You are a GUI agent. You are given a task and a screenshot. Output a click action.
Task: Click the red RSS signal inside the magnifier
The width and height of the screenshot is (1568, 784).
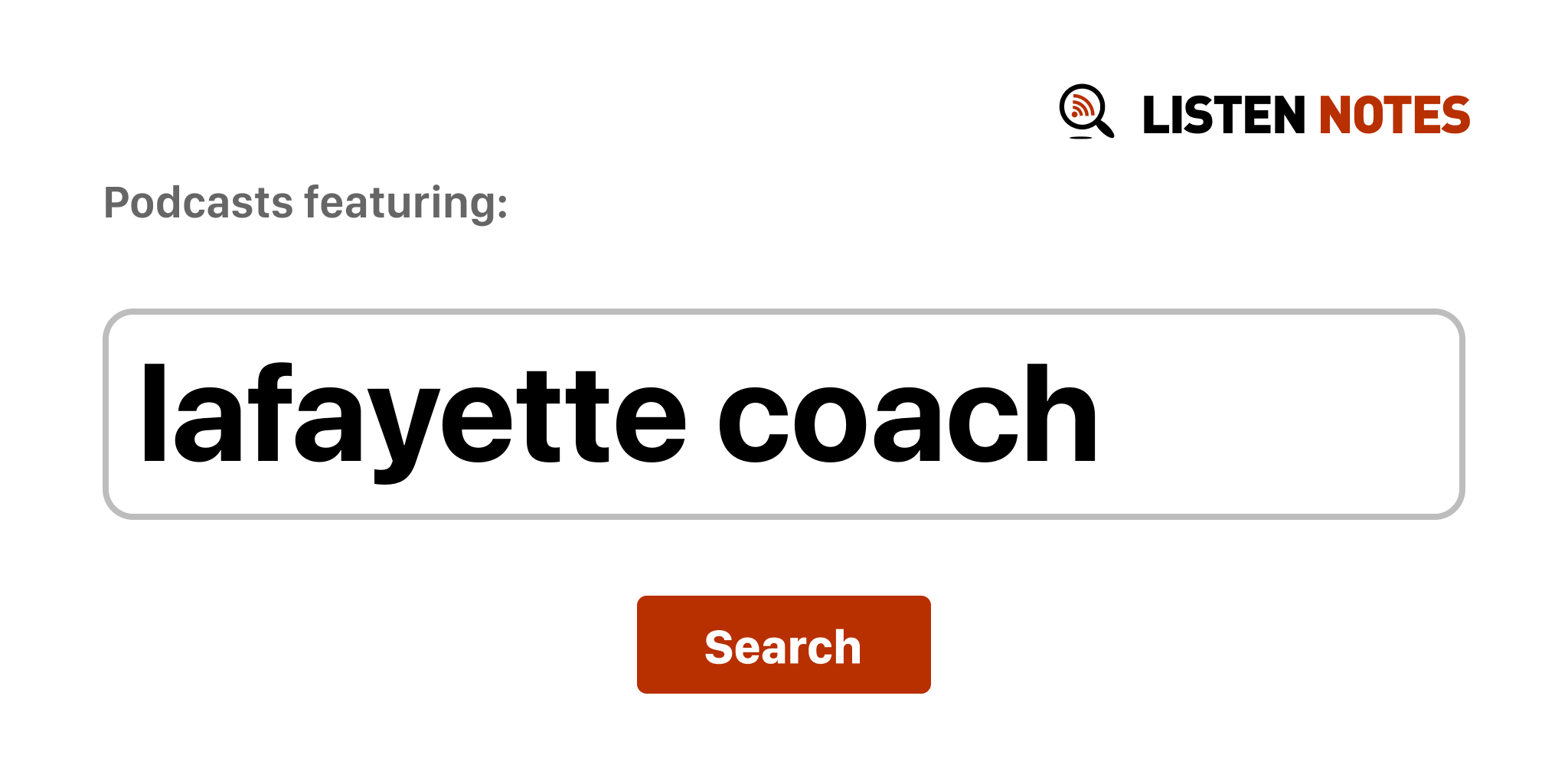(1081, 106)
